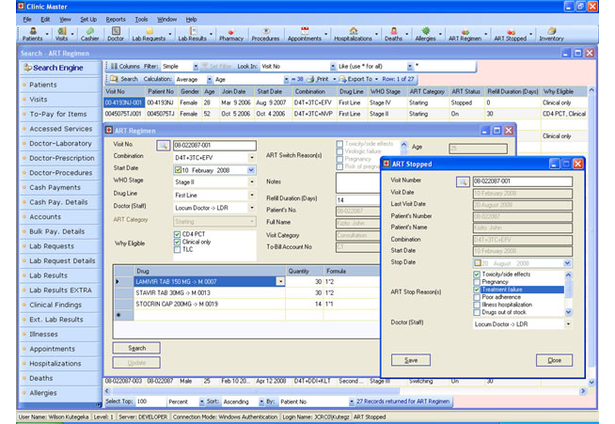Check the TLC eligibility checkbox
The width and height of the screenshot is (615, 424).
pyautogui.click(x=177, y=249)
